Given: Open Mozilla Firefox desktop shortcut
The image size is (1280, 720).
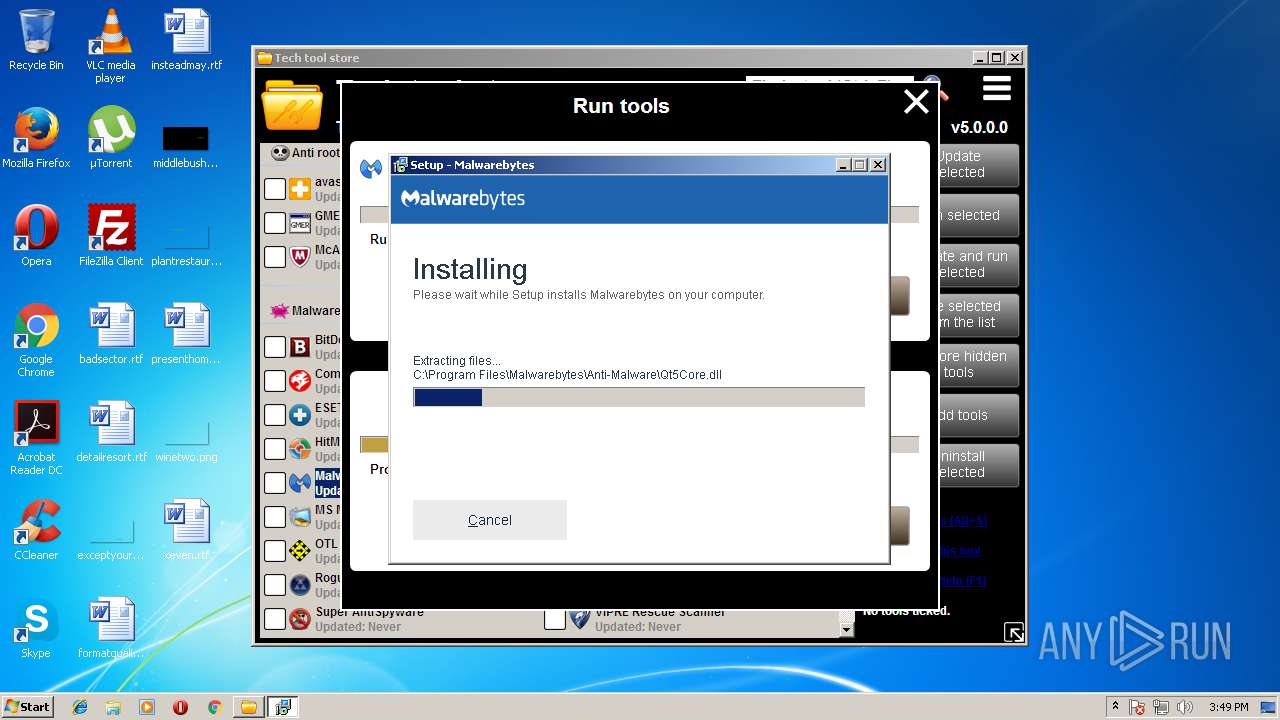Looking at the screenshot, I should click(x=36, y=138).
